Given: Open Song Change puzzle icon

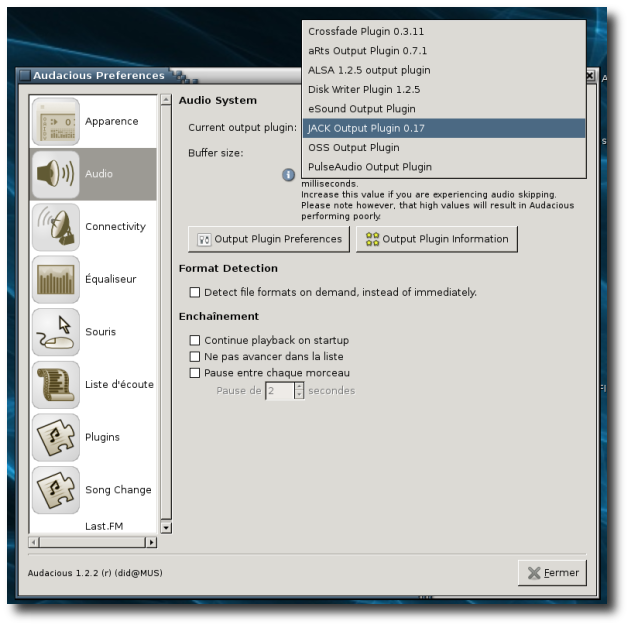Looking at the screenshot, I should [x=56, y=490].
